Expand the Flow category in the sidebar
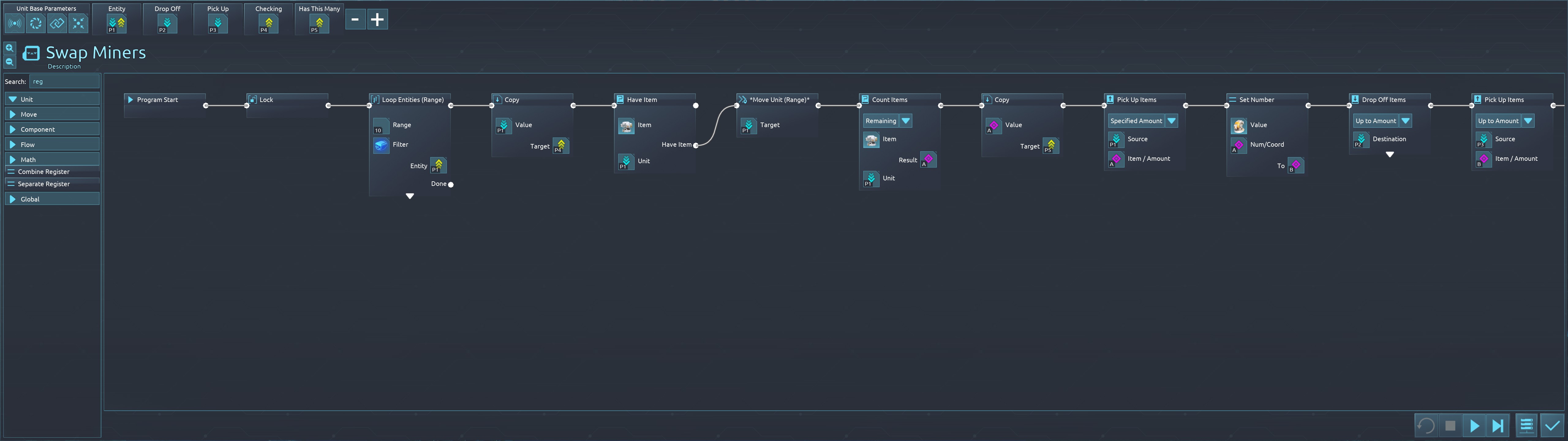Image resolution: width=1568 pixels, height=441 pixels. [x=52, y=144]
